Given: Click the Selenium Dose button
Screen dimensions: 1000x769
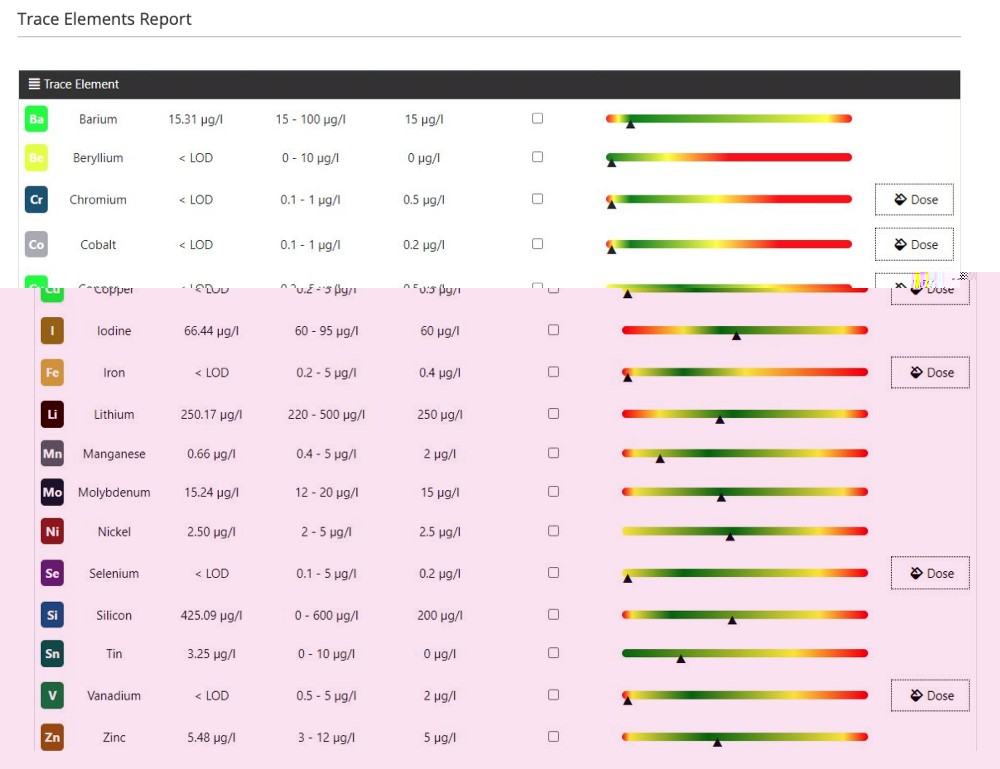Looking at the screenshot, I should [930, 574].
